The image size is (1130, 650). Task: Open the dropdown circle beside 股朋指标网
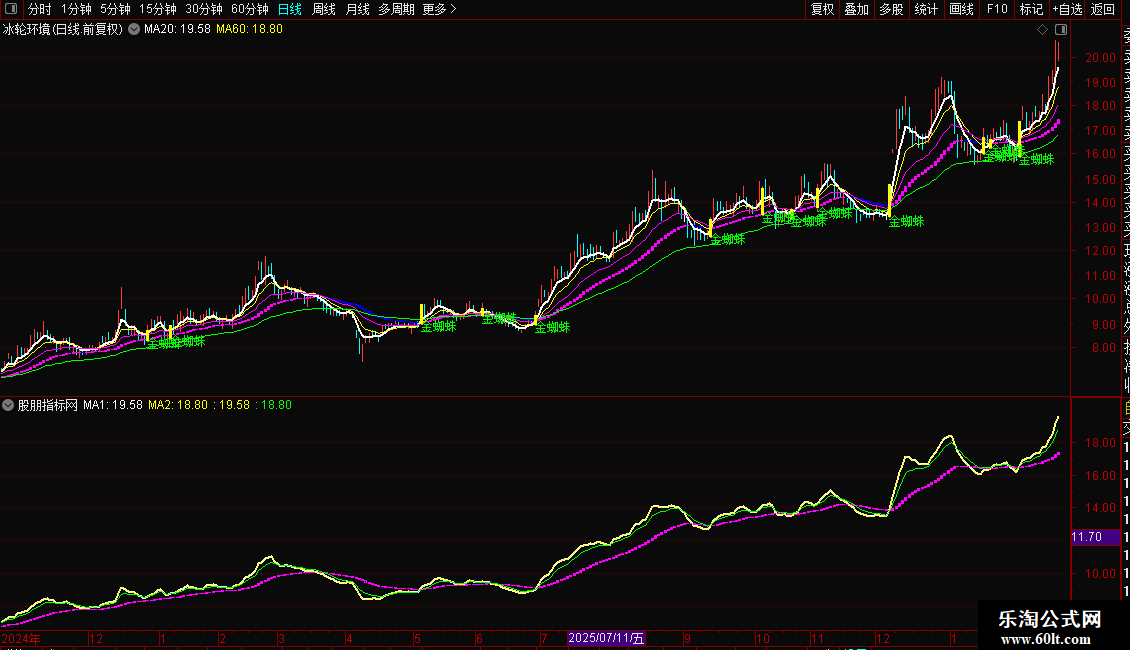(8, 405)
